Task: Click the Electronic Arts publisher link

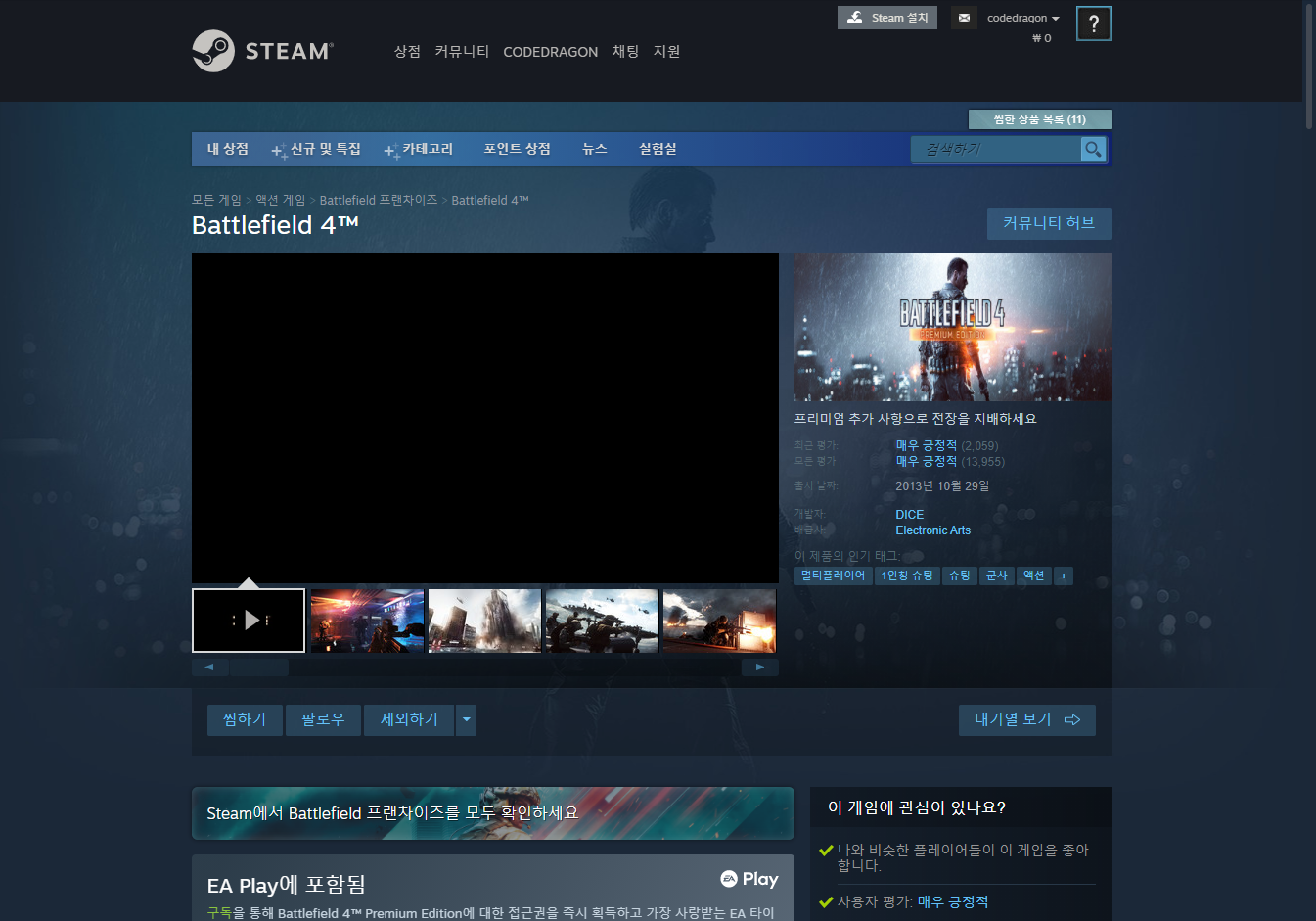Action: click(x=932, y=530)
